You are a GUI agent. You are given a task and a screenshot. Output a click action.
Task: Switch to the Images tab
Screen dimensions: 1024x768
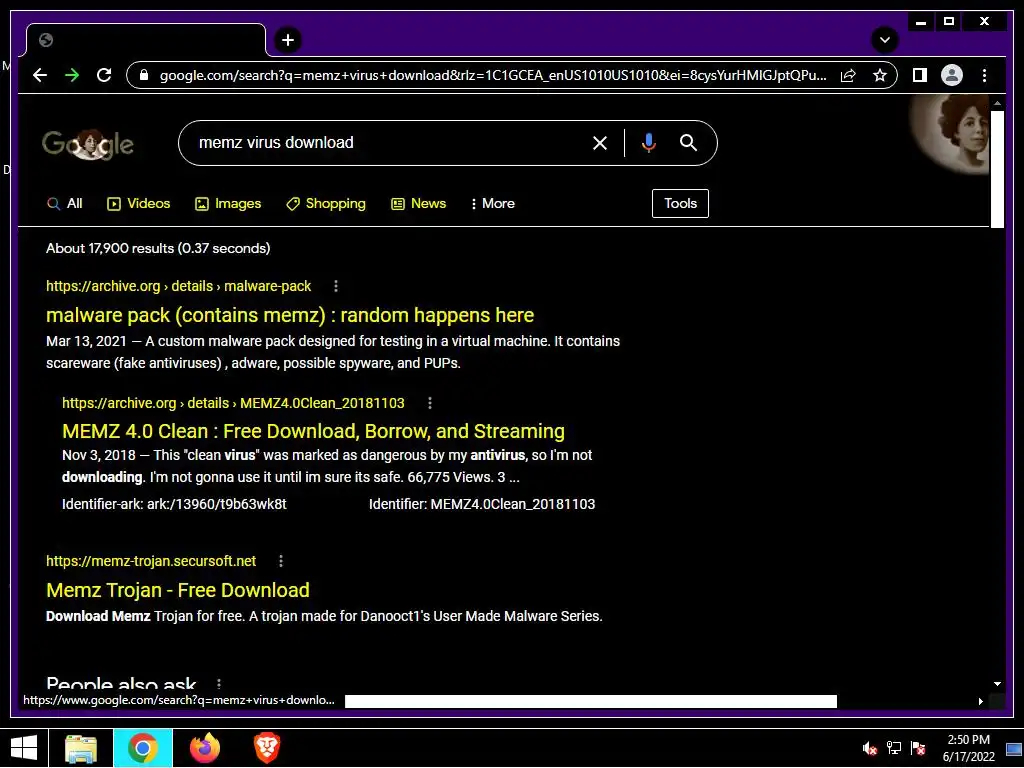pyautogui.click(x=228, y=204)
